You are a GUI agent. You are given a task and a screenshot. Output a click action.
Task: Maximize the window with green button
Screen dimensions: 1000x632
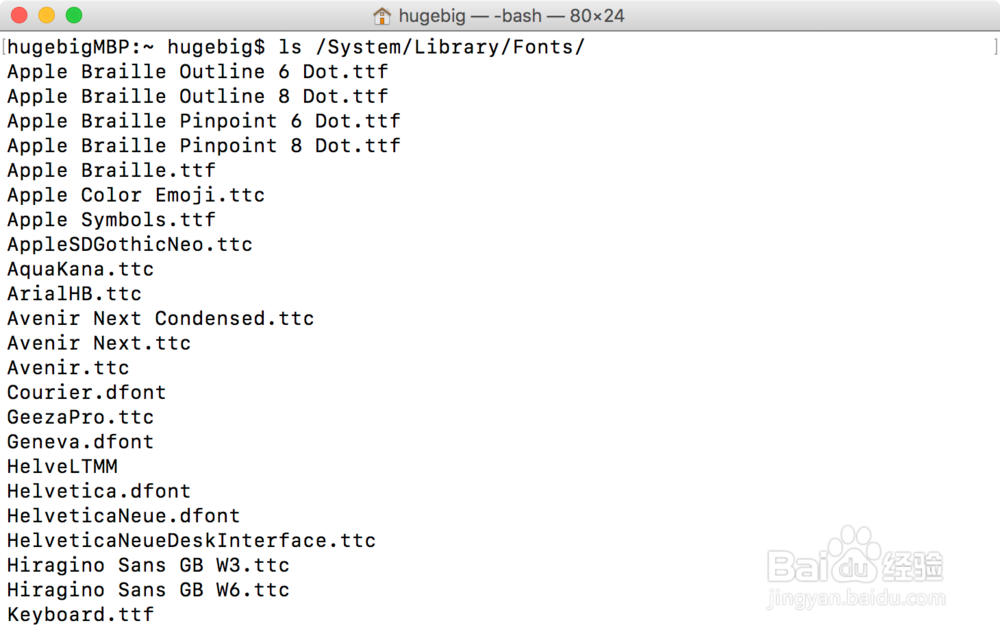click(73, 16)
